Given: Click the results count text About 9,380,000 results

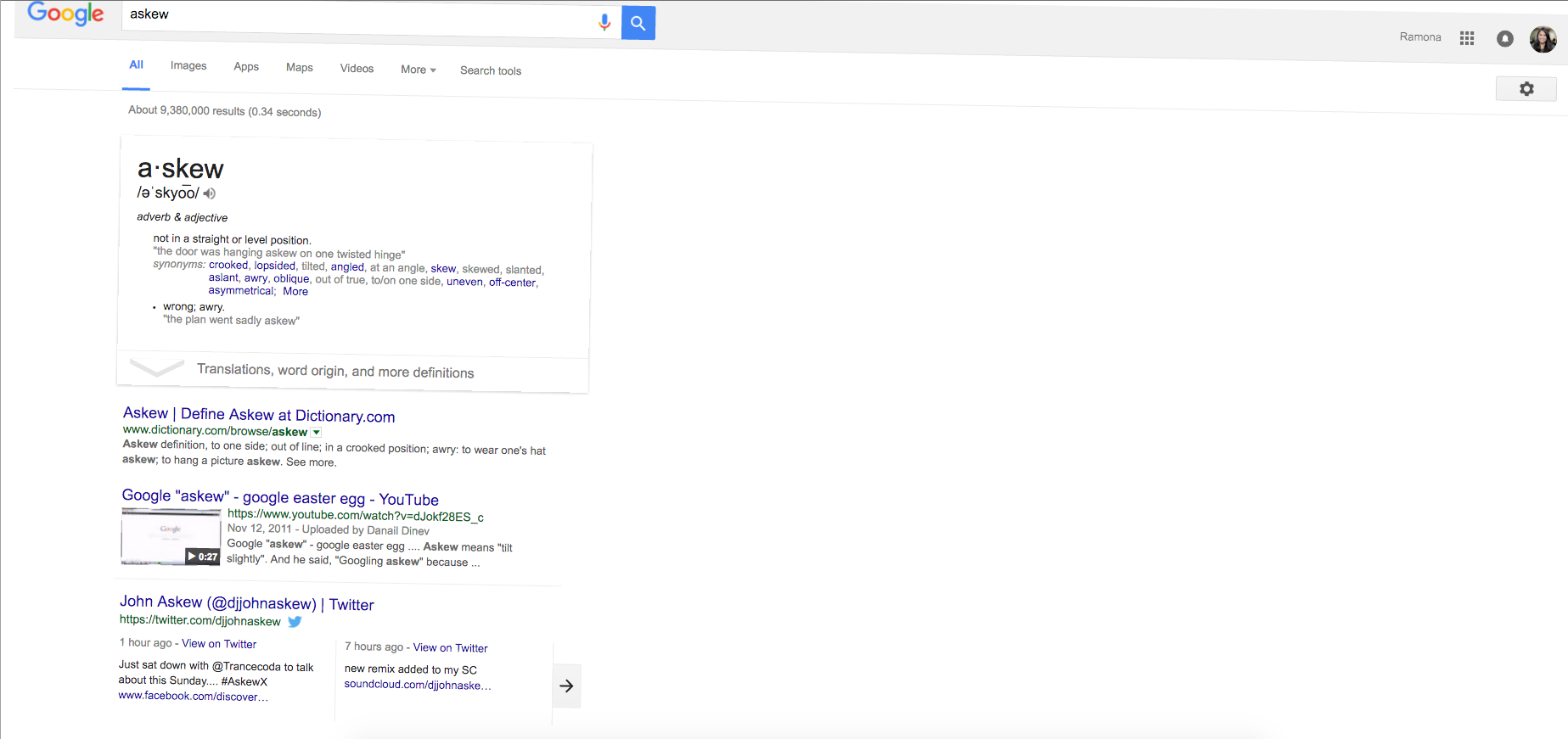Looking at the screenshot, I should [x=224, y=111].
